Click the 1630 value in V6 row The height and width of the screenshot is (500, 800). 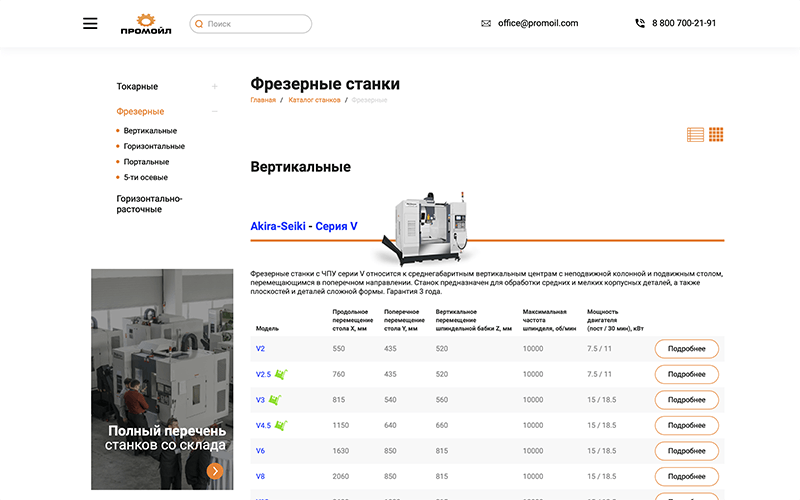coord(341,451)
